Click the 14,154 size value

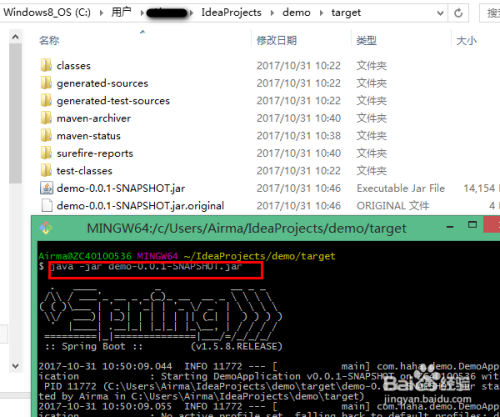[479, 188]
